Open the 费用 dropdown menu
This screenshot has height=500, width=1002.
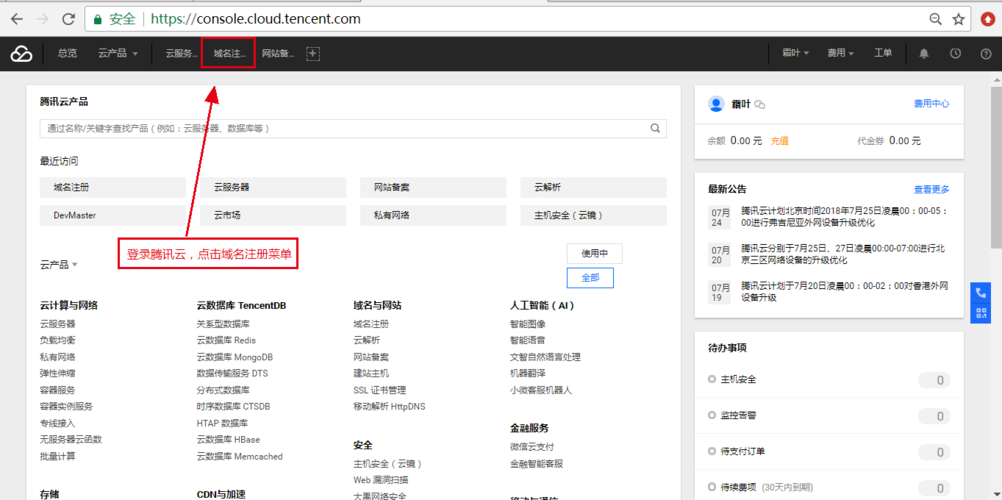click(x=841, y=54)
